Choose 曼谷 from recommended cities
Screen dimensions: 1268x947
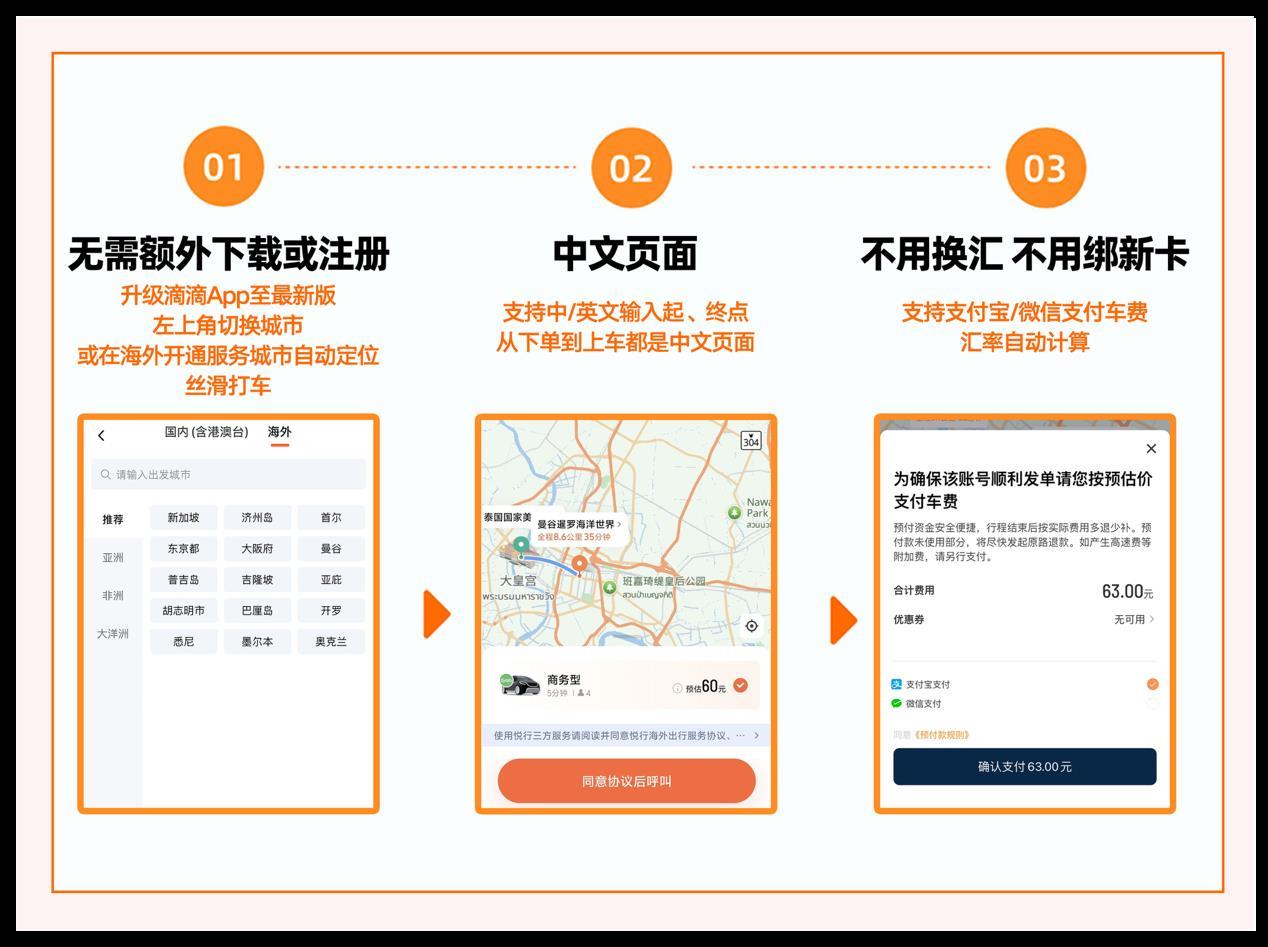(x=330, y=549)
